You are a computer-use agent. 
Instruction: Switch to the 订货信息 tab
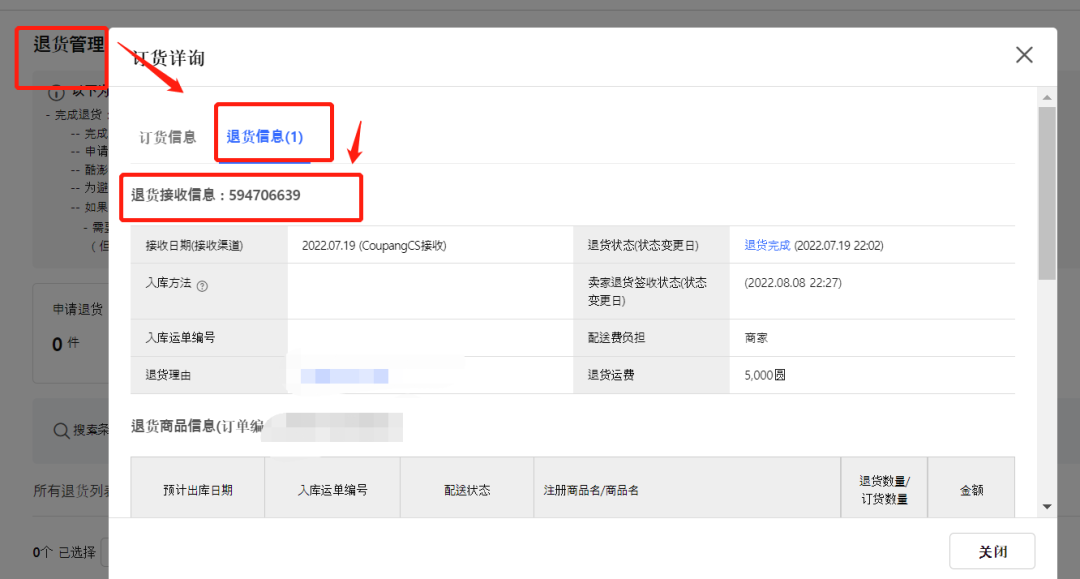point(167,137)
